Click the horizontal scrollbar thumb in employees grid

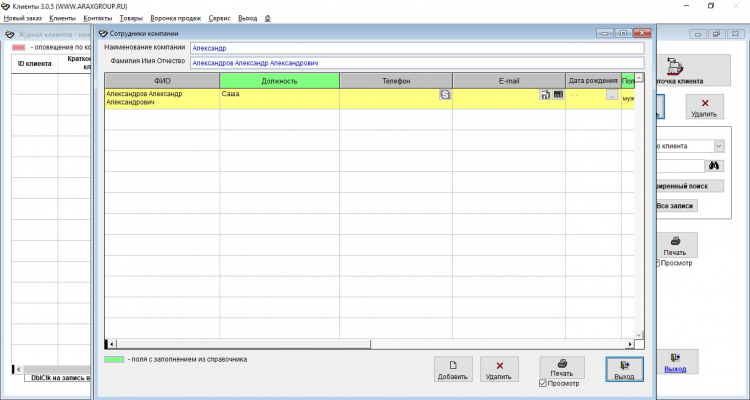click(x=243, y=344)
